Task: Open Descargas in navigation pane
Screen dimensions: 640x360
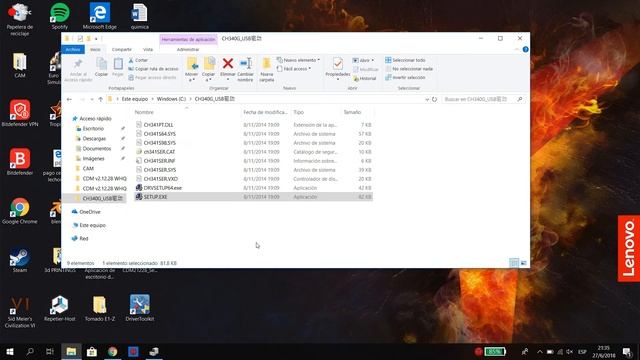Action: tap(94, 139)
